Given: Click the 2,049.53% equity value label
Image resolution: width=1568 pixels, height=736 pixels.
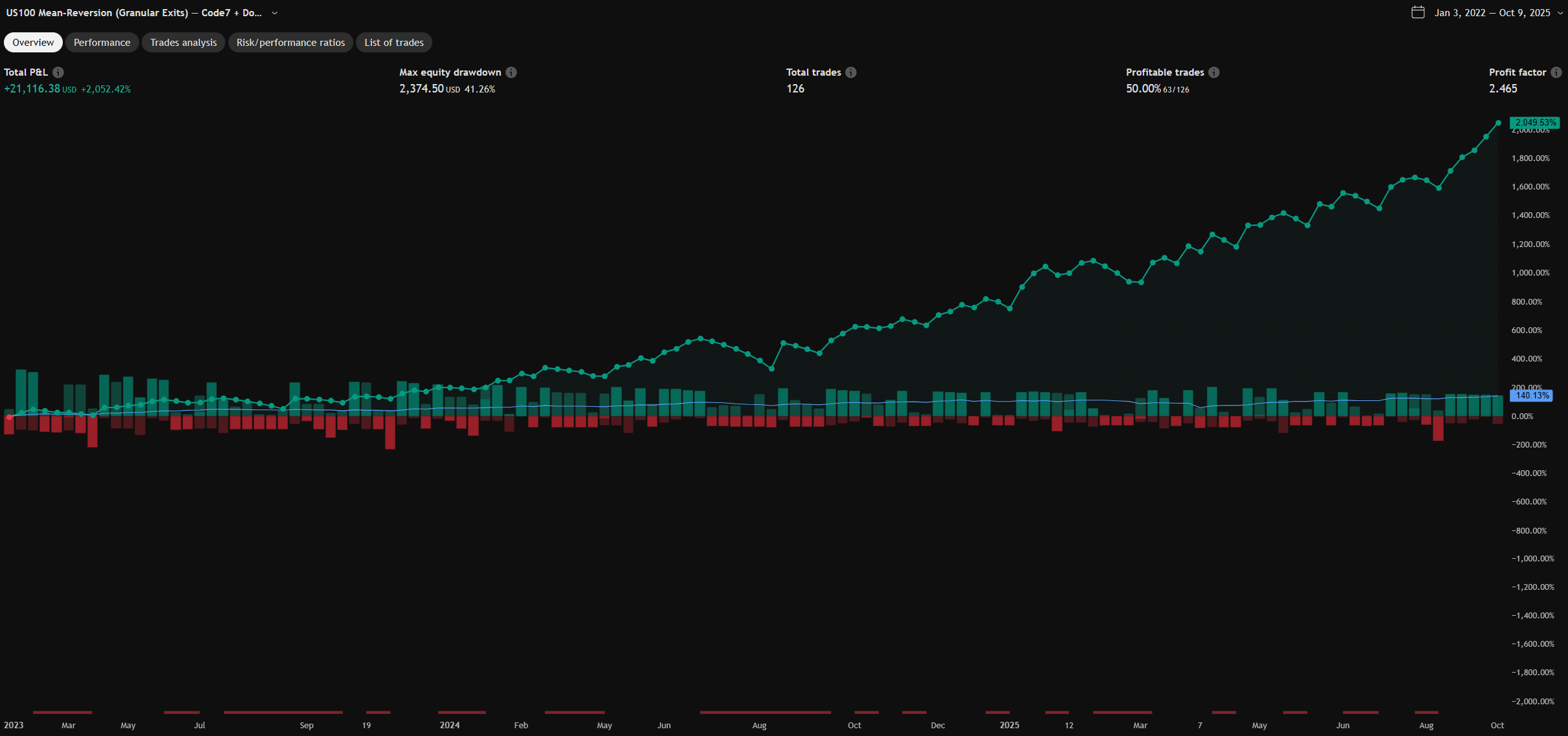Looking at the screenshot, I should coord(1535,122).
